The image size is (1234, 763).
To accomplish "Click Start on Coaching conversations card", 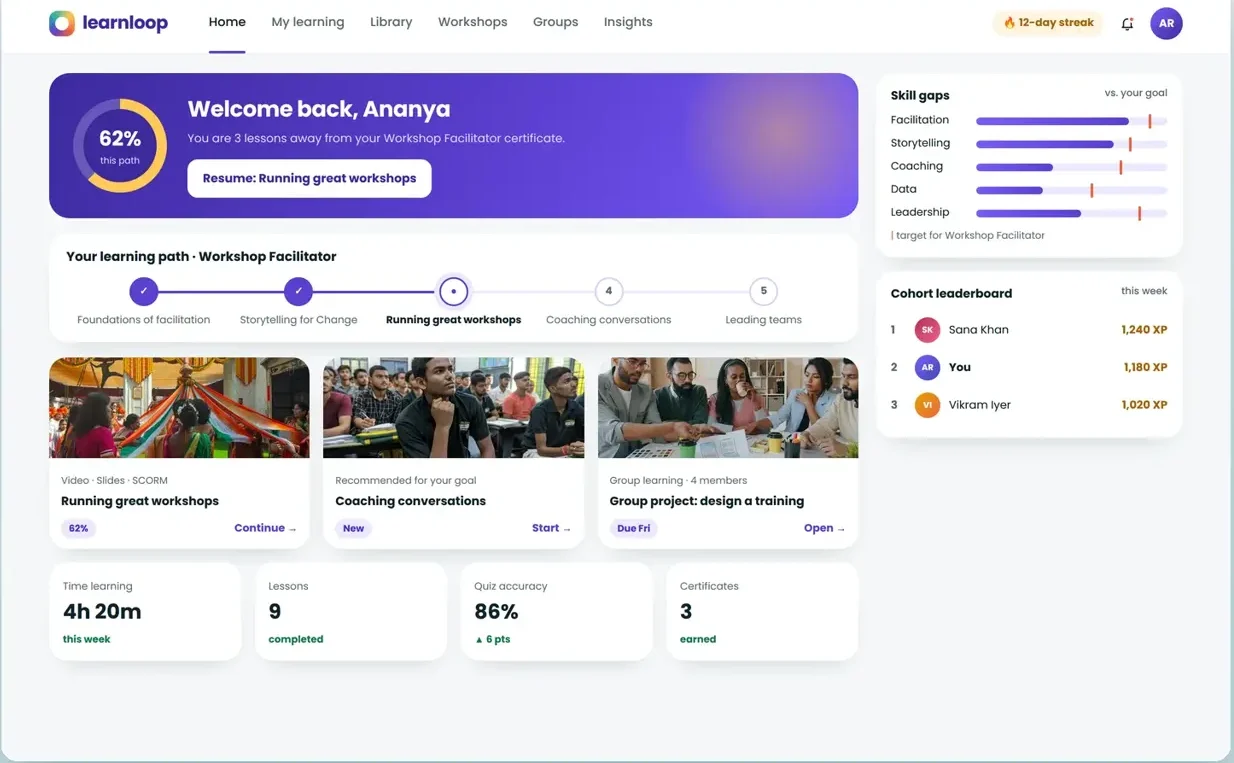I will click(x=551, y=528).
